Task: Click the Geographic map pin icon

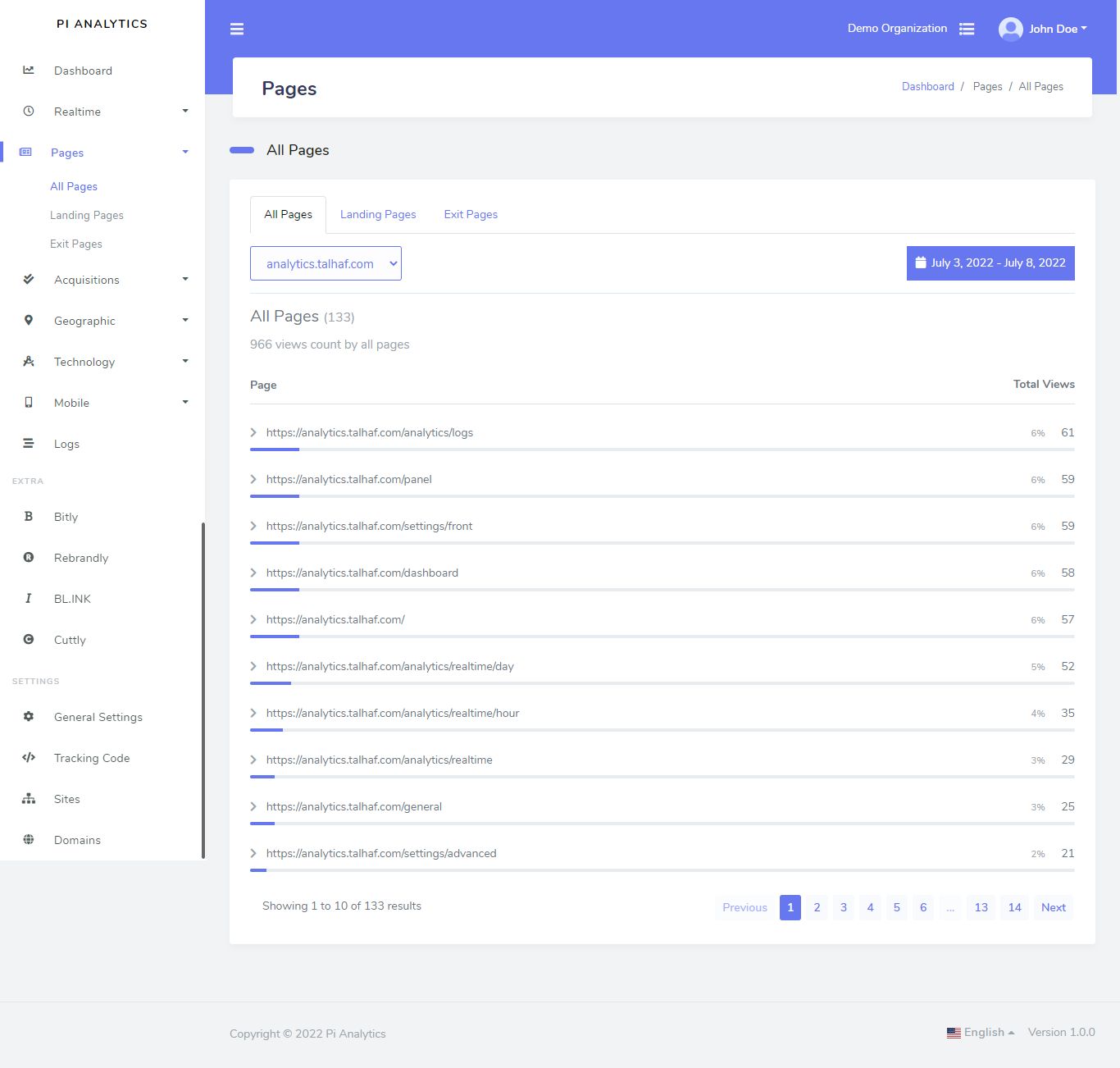Action: pyautogui.click(x=29, y=321)
